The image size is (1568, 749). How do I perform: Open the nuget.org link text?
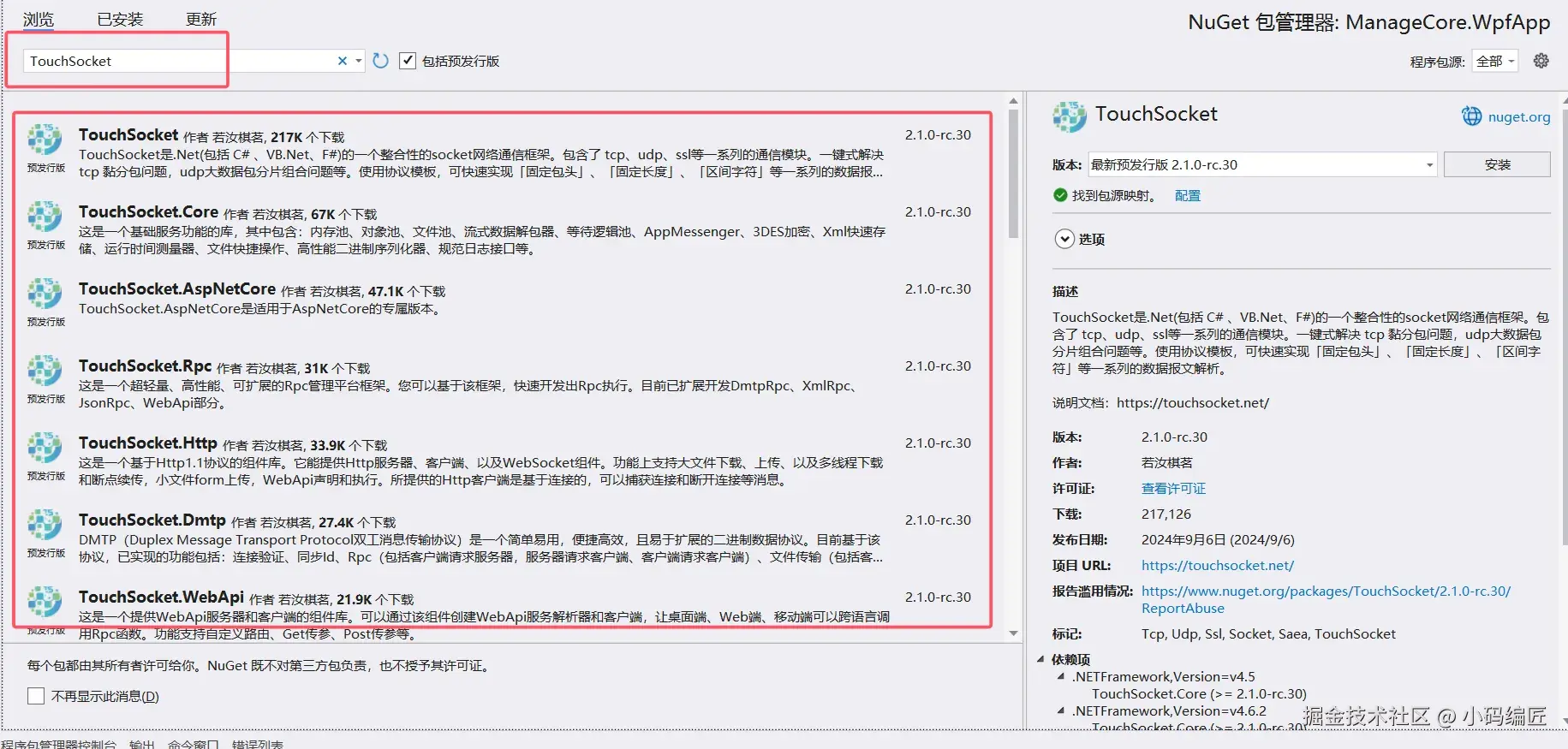point(1519,117)
